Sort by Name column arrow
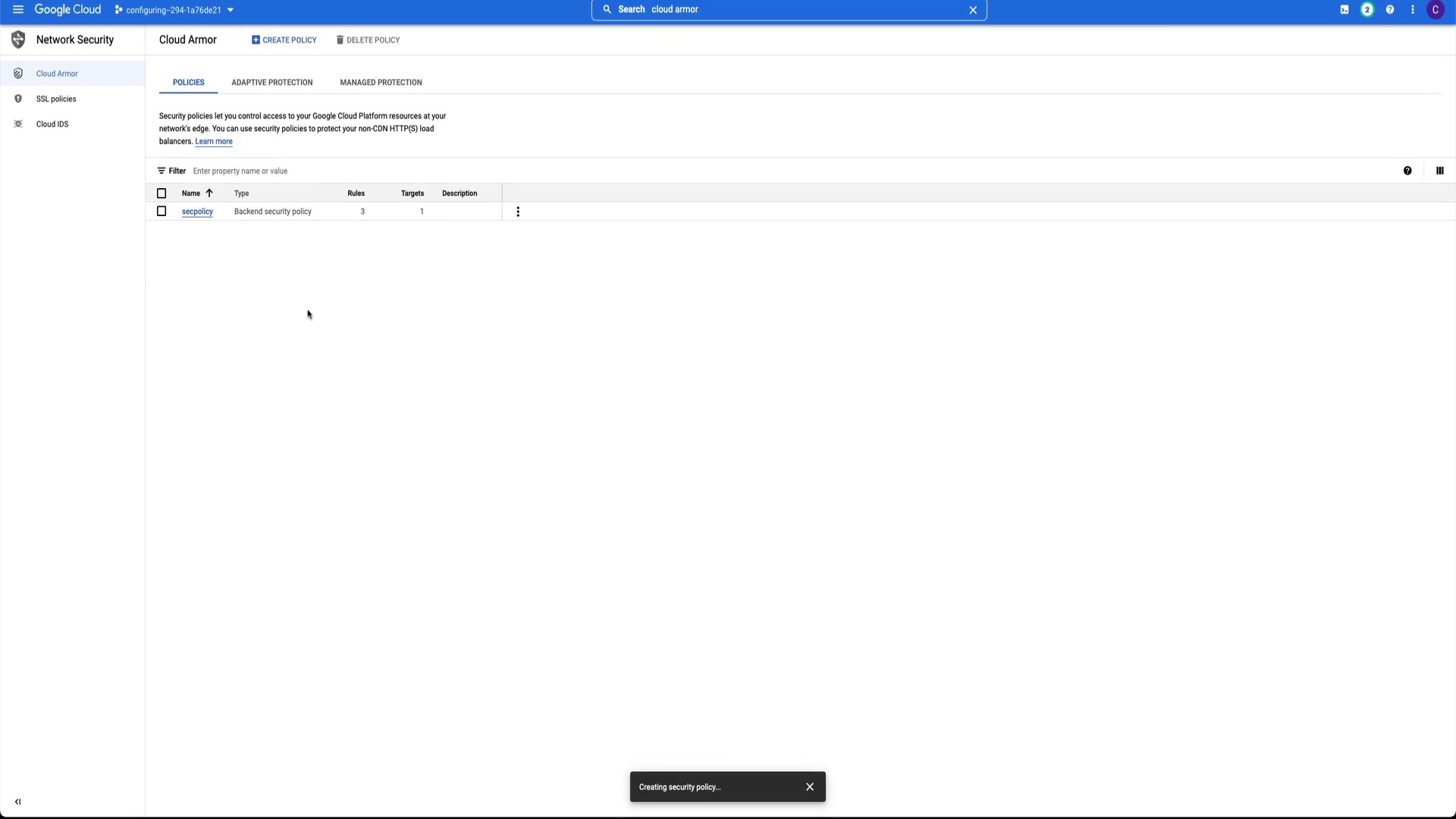Image resolution: width=1456 pixels, height=819 pixels. coord(209,193)
